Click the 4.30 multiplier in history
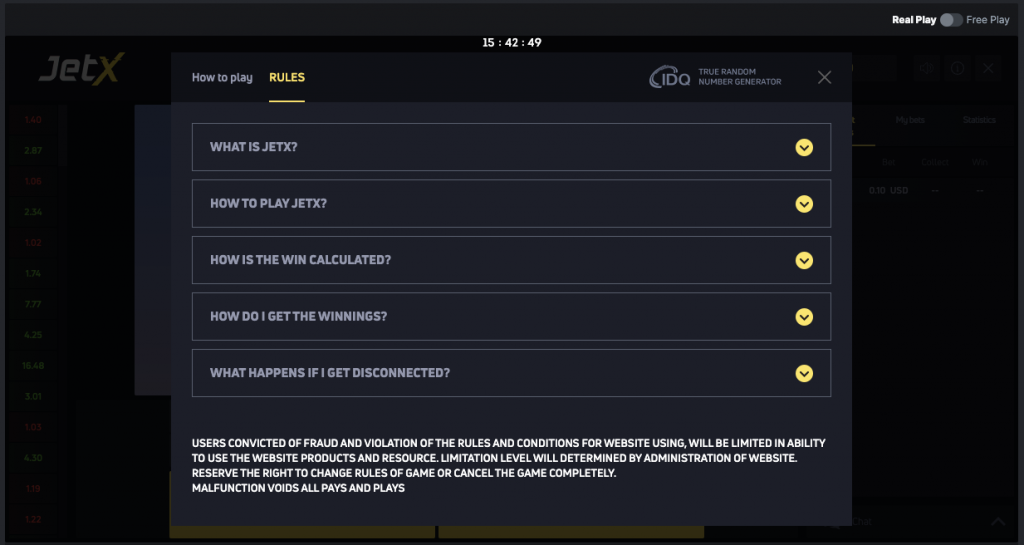 click(x=33, y=458)
